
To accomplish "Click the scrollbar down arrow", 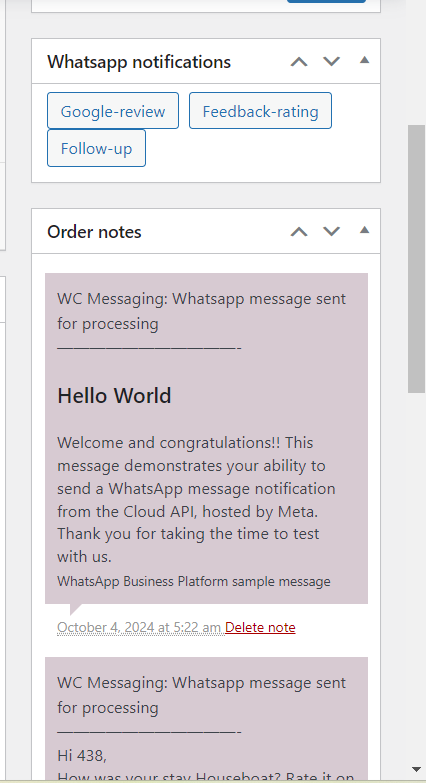I will coord(417,769).
